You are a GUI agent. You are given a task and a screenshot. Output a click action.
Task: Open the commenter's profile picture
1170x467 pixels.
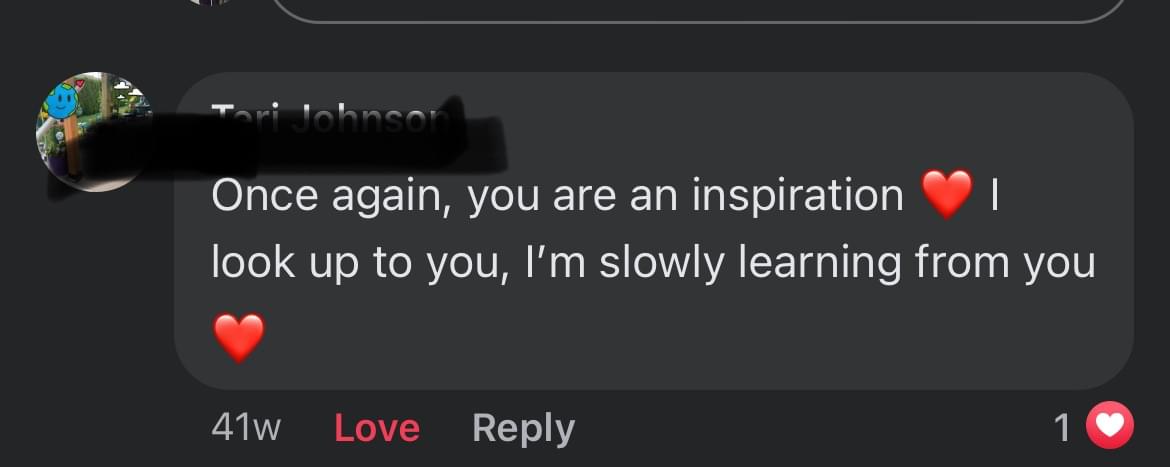pos(94,131)
